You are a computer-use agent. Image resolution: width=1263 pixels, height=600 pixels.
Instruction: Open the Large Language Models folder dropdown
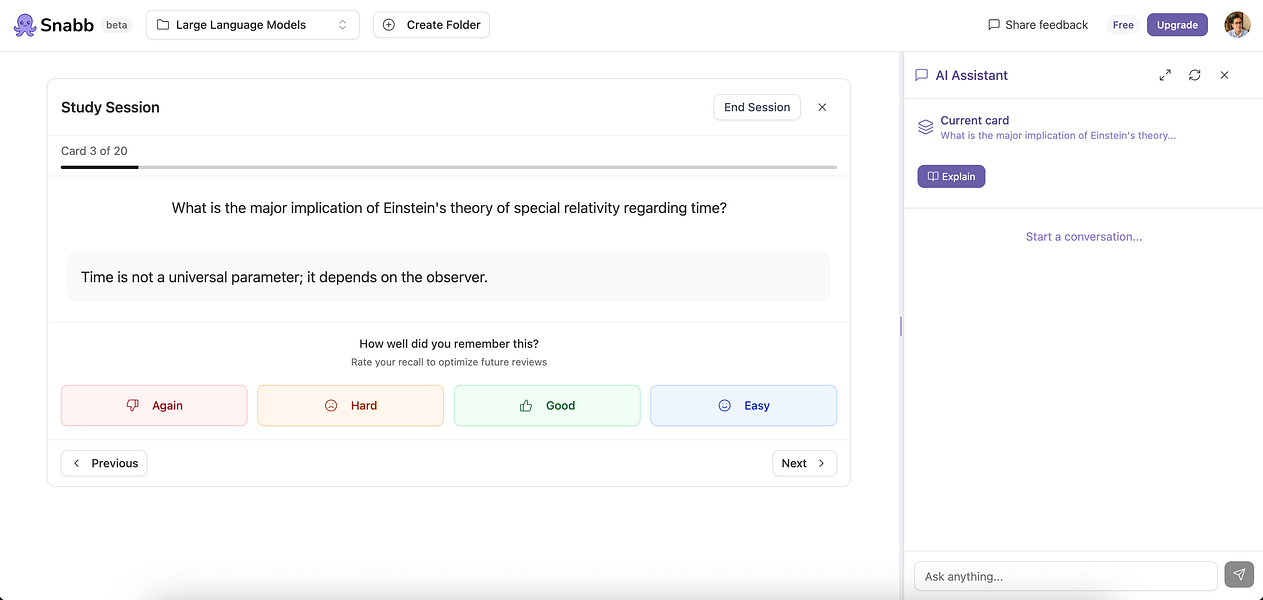tap(252, 25)
